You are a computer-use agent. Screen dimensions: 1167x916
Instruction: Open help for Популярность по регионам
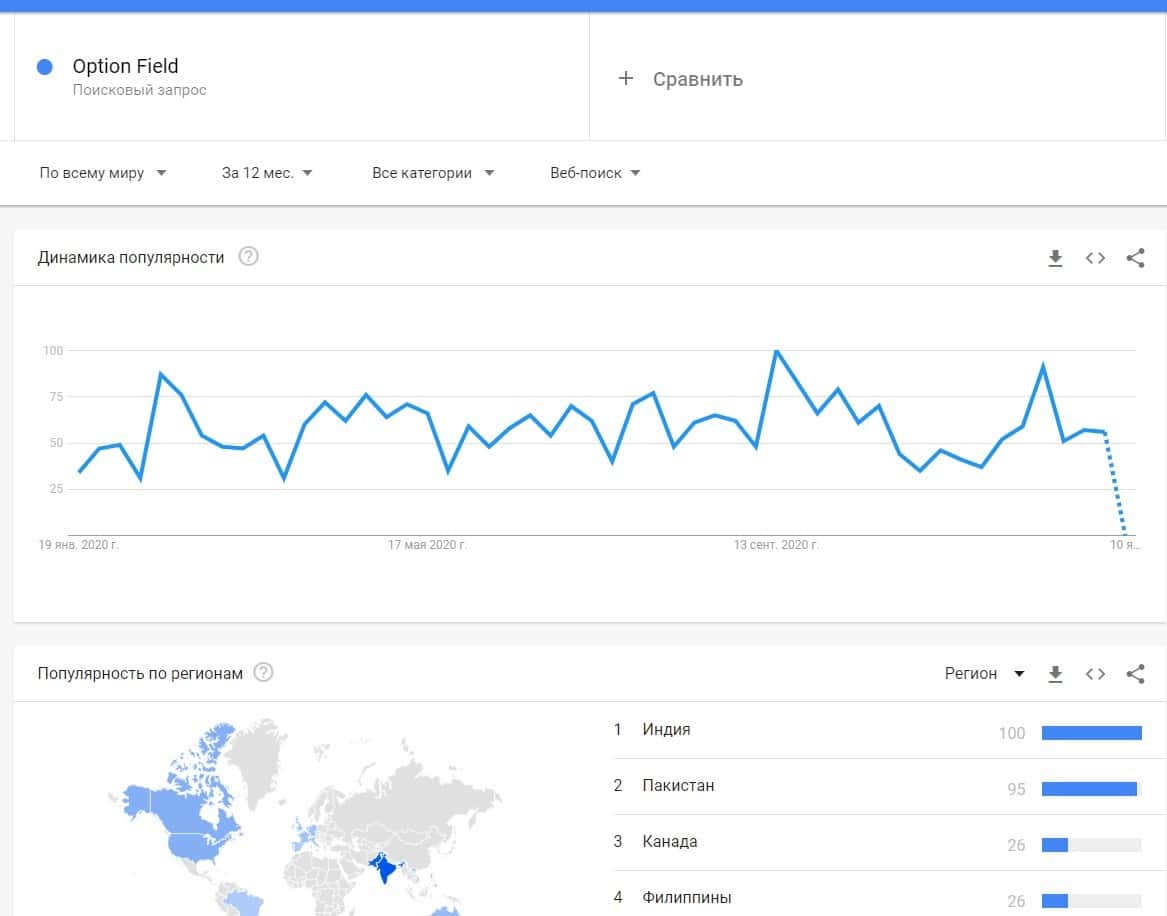pyautogui.click(x=264, y=672)
